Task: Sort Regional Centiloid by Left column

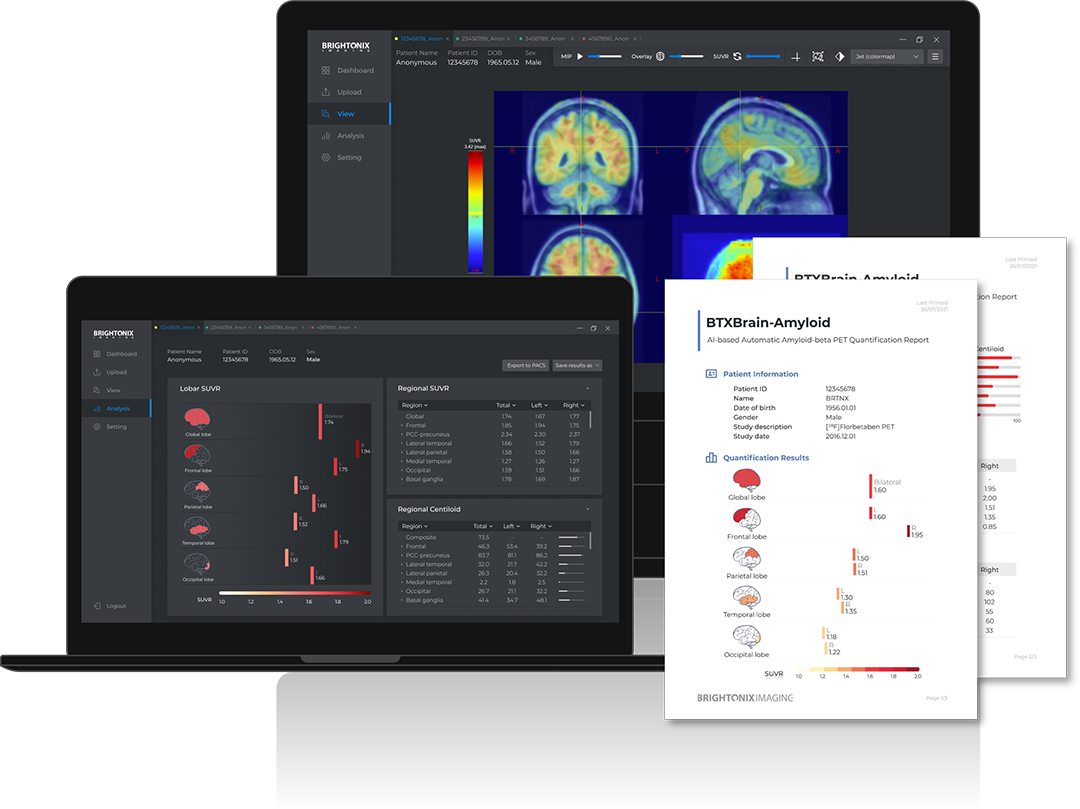Action: point(511,526)
